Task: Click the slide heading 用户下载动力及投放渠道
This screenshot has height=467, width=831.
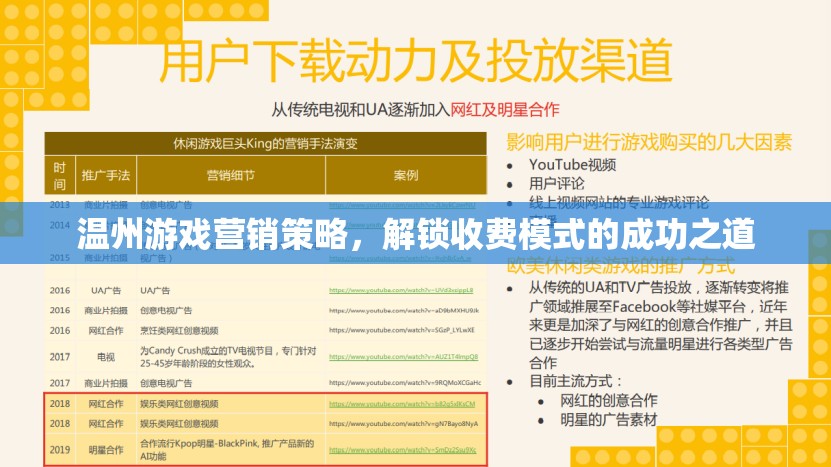Action: 416,59
